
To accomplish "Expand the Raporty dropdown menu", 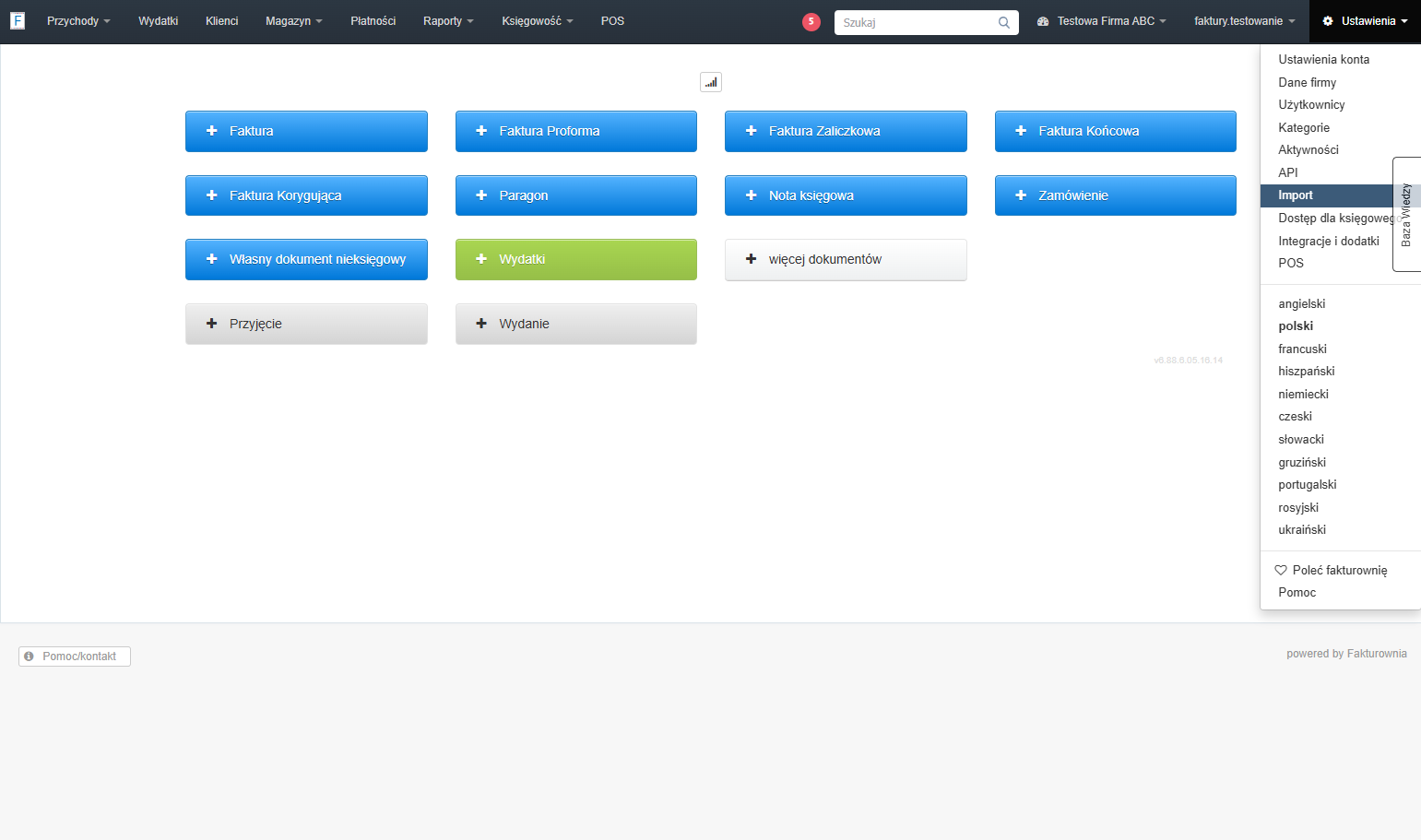I will 448,21.
